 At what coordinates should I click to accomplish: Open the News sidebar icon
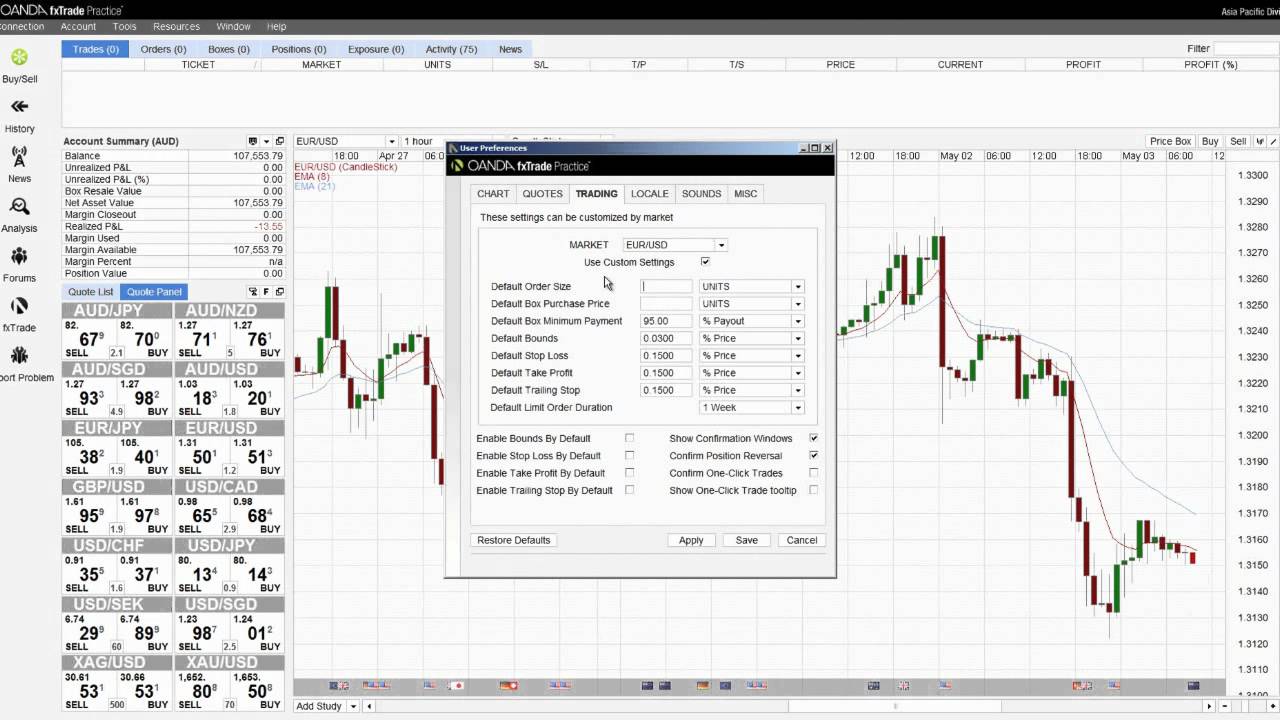tap(19, 157)
